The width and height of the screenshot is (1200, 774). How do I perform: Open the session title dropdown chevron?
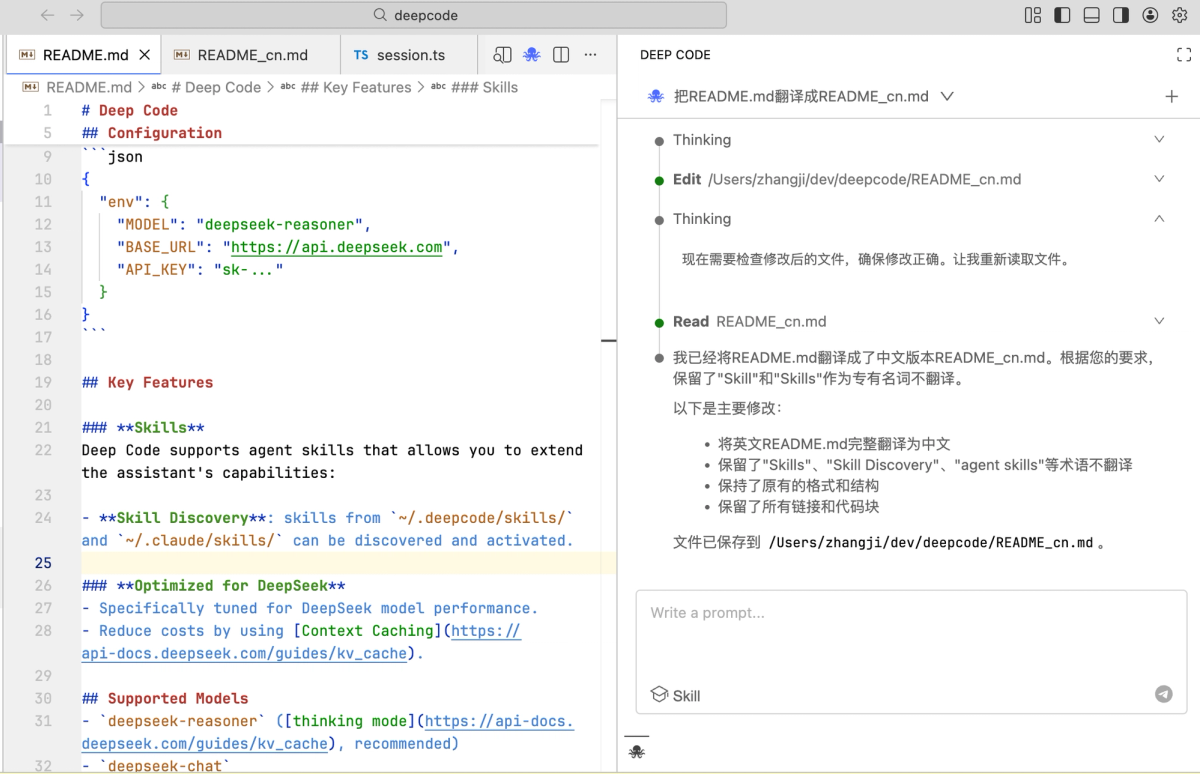tap(947, 97)
